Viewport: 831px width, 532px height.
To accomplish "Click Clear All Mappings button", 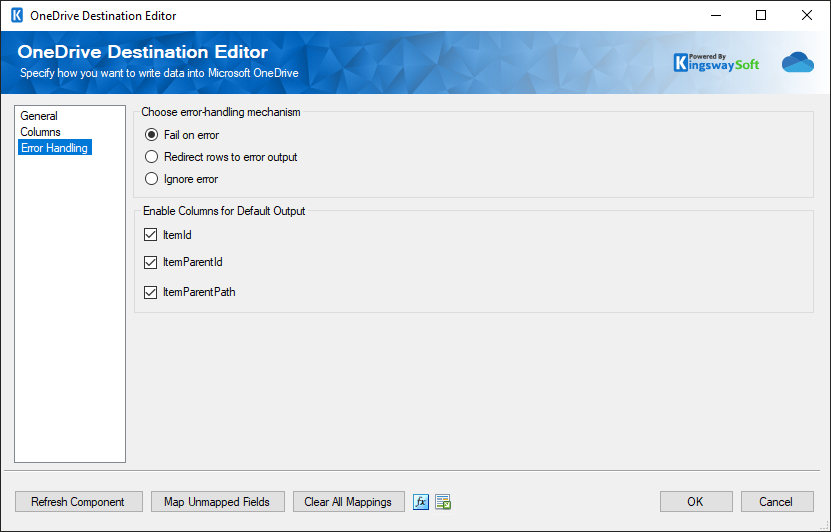I will click(348, 502).
